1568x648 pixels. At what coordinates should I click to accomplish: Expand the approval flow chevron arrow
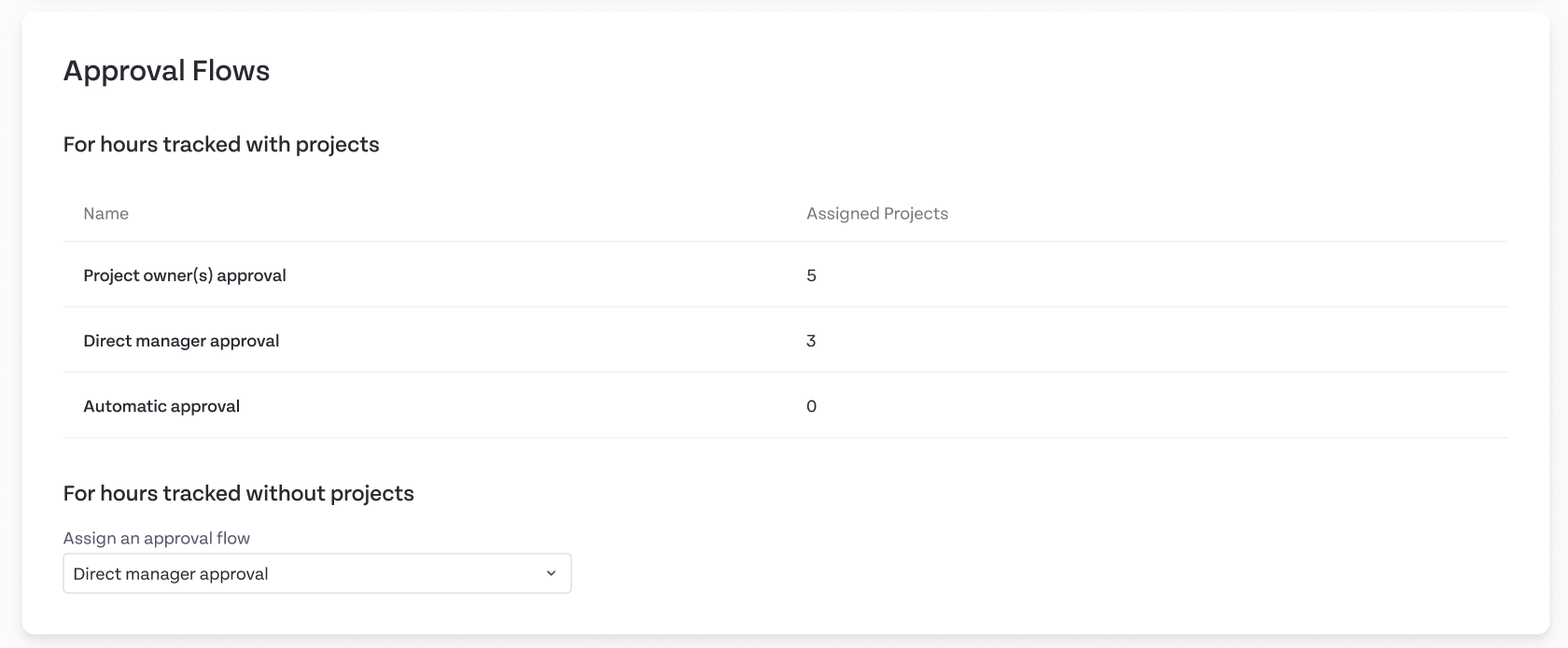point(551,573)
